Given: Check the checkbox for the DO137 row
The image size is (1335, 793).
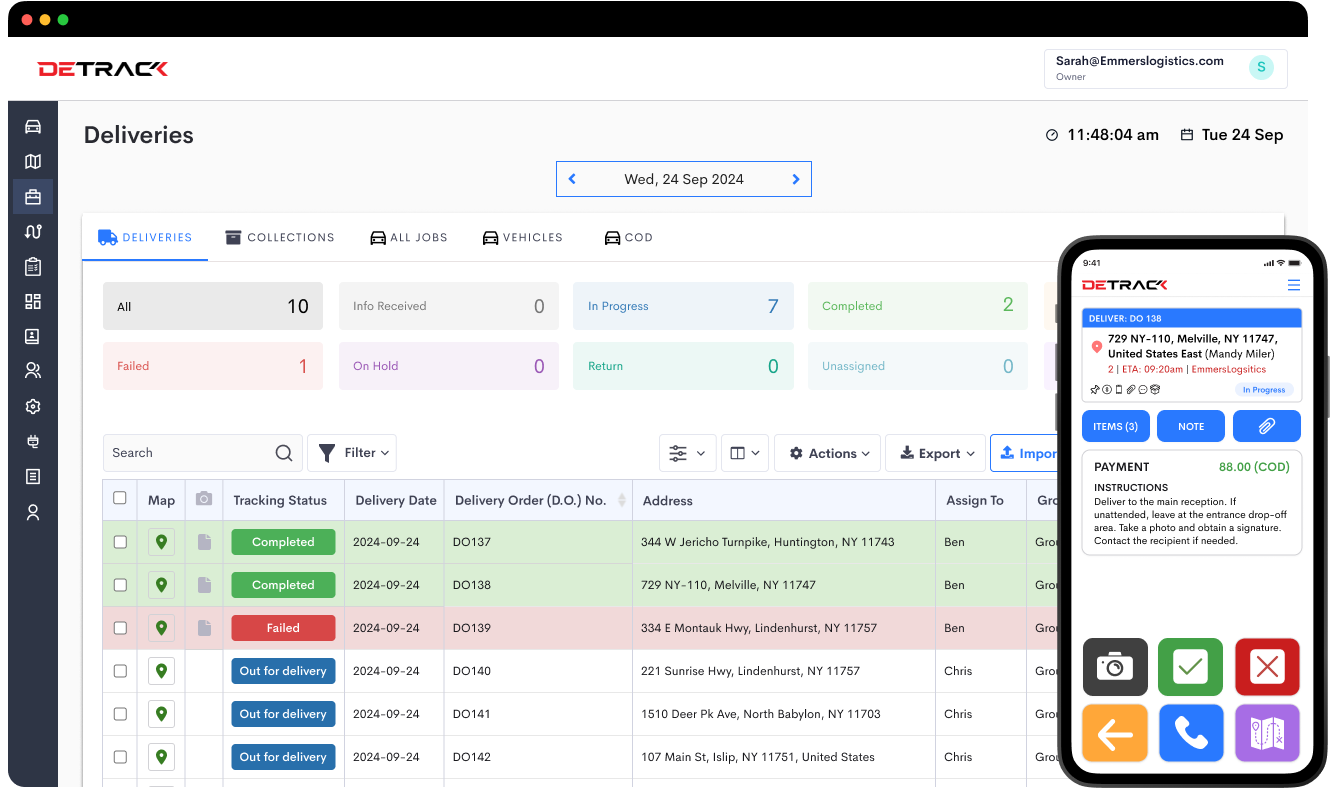Looking at the screenshot, I should pos(120,541).
